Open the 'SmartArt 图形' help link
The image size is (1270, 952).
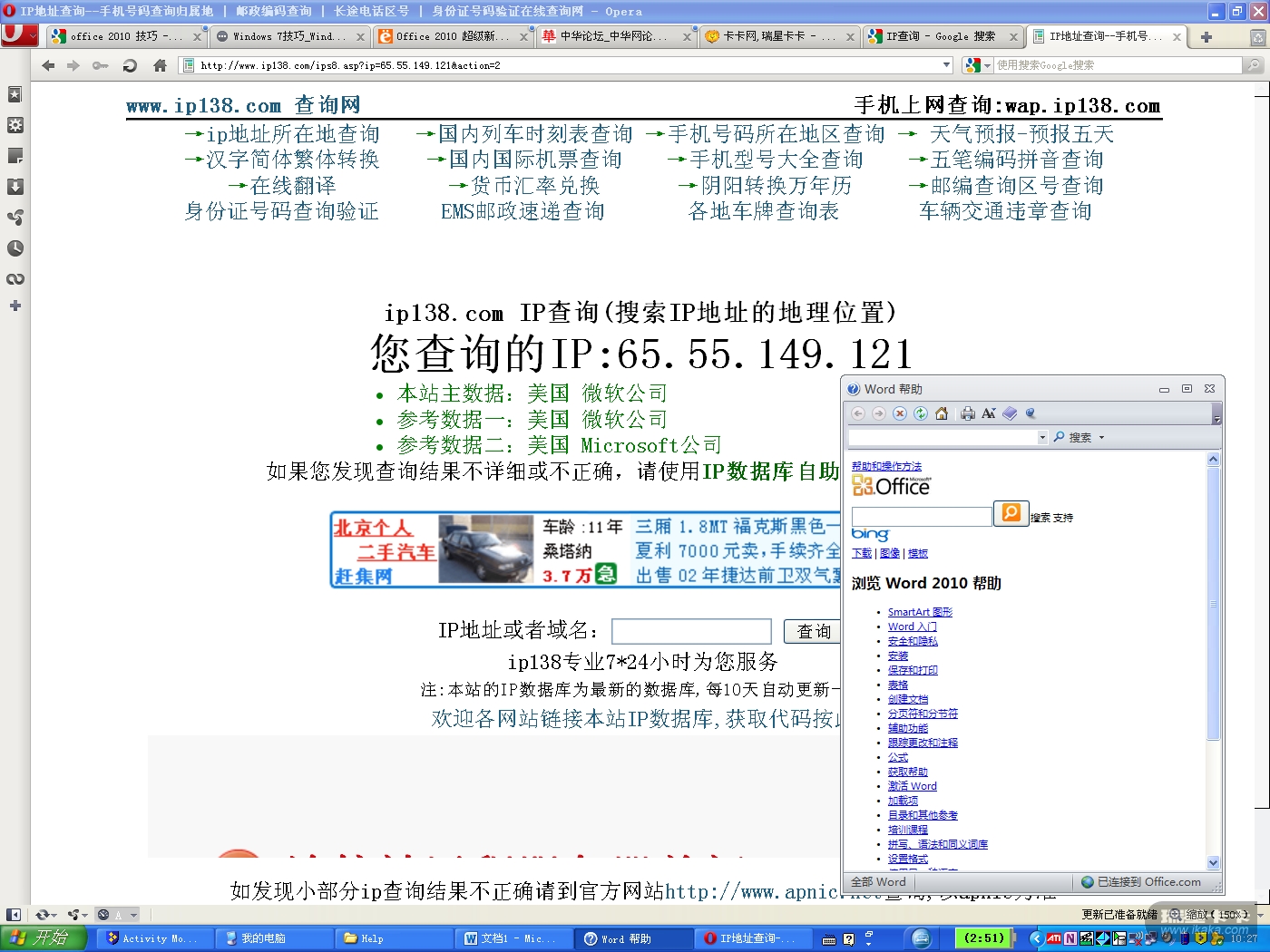[920, 612]
